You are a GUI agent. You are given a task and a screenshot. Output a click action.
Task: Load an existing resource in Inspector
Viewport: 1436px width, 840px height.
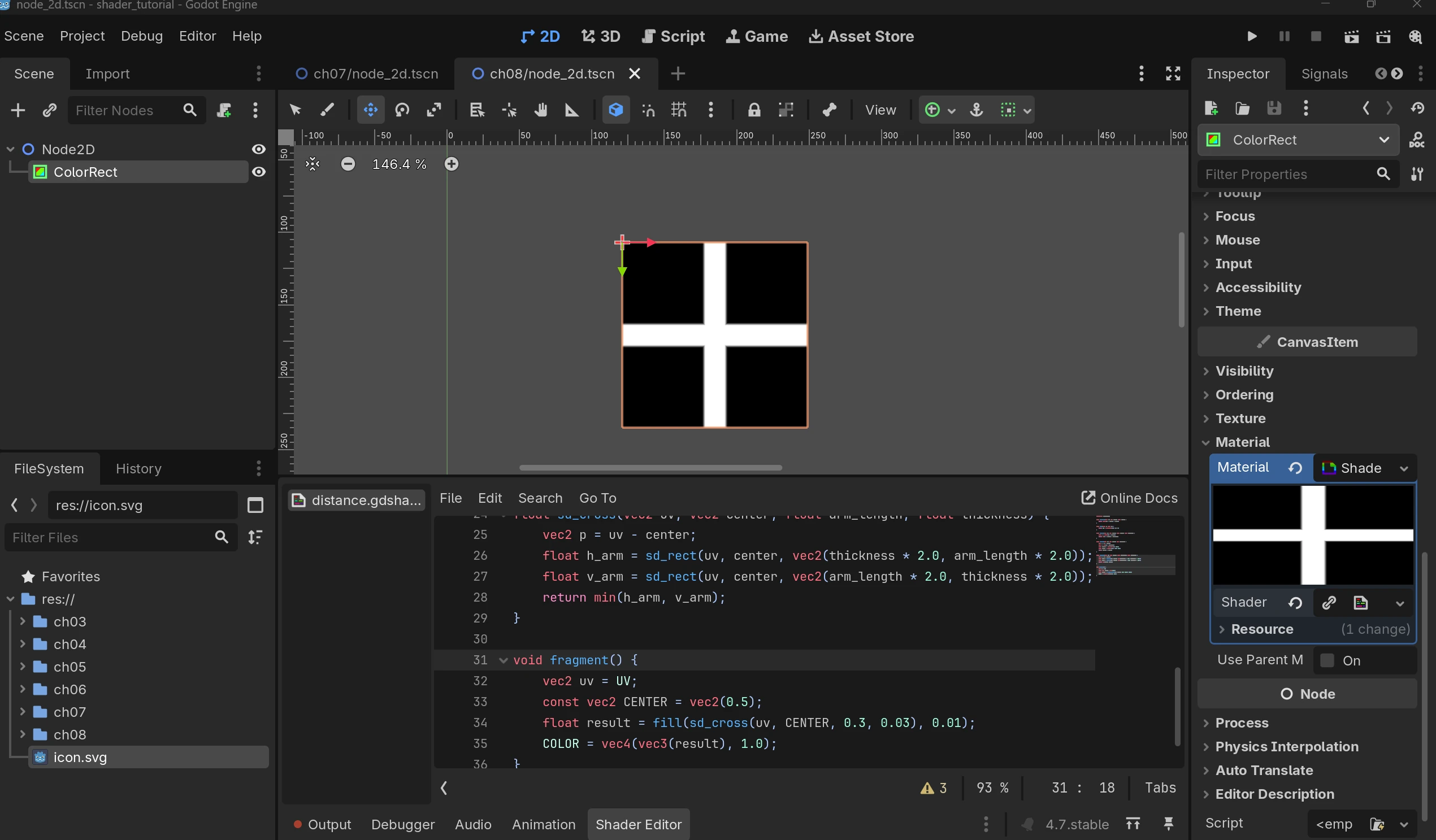pos(1242,108)
